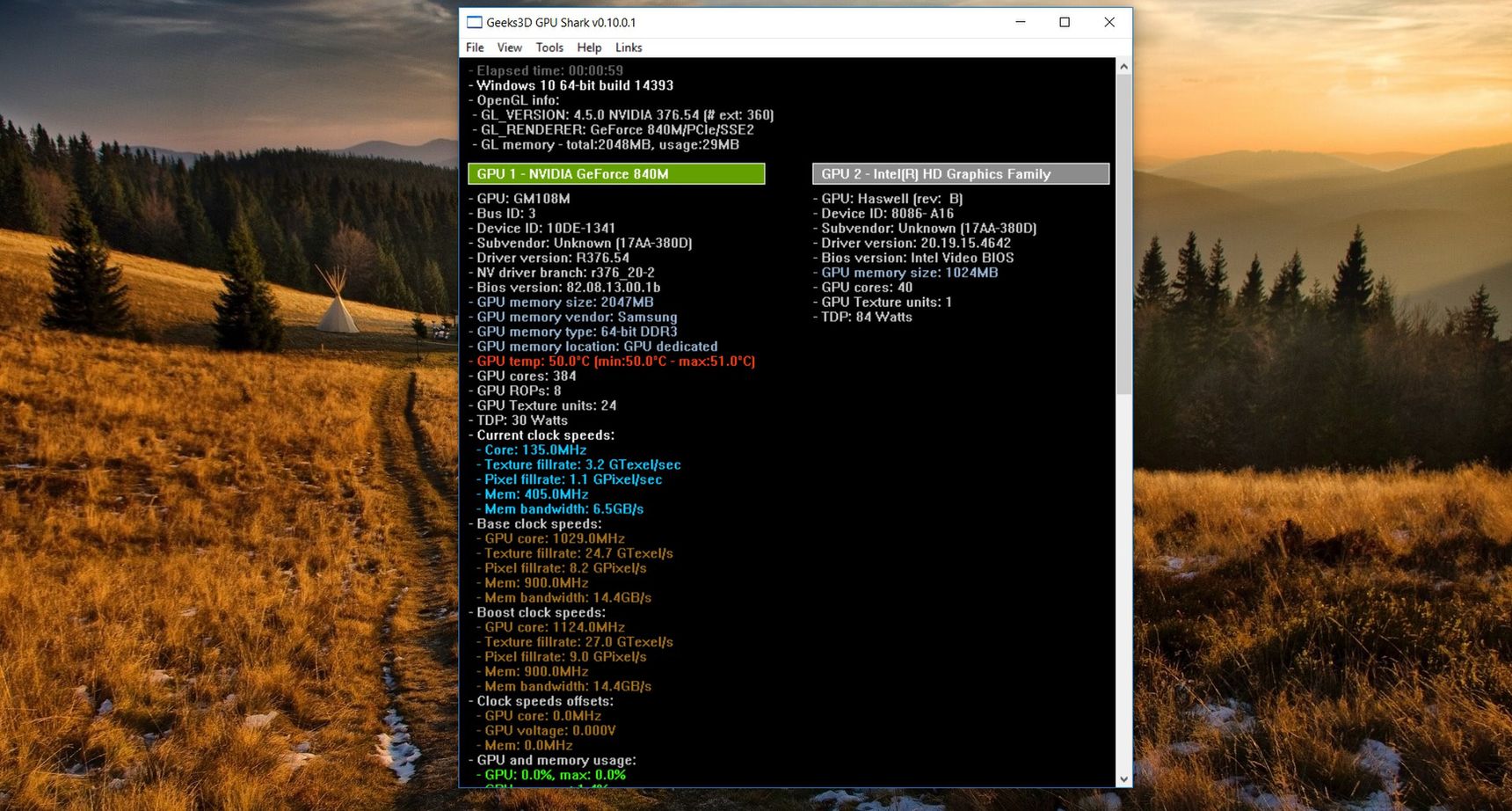1512x811 pixels.
Task: Click the 'Texture fillrate: 24.7 GTexel/s' line
Action: pos(575,553)
